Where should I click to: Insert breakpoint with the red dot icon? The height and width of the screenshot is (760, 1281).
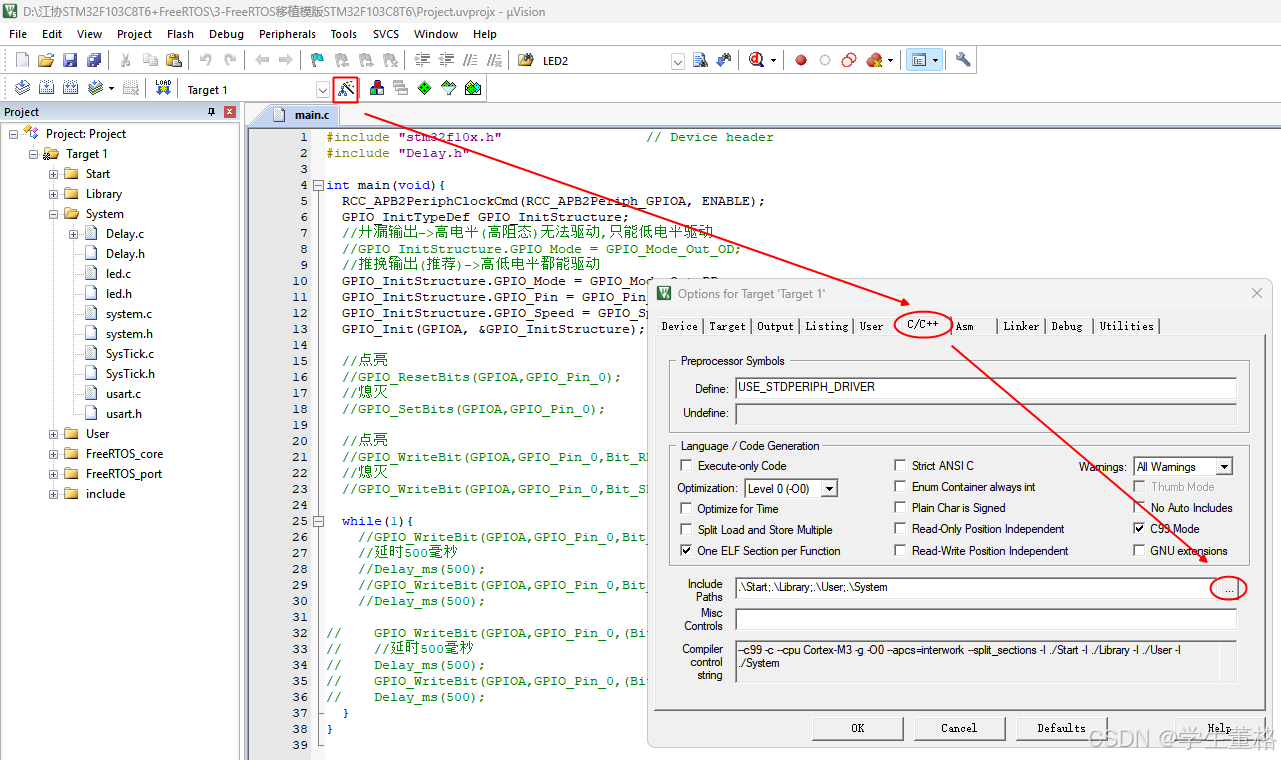pyautogui.click(x=801, y=60)
